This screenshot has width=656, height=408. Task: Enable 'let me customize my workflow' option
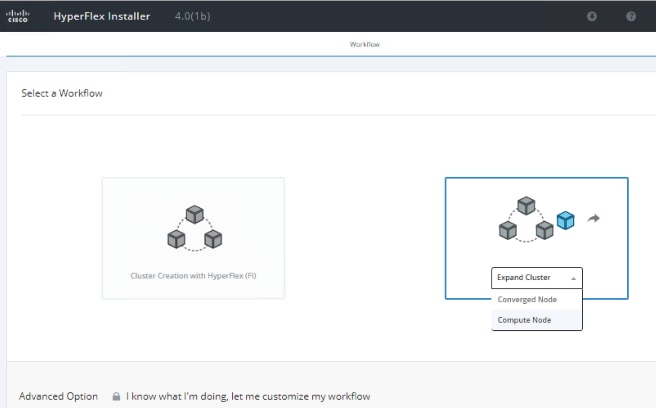pos(248,396)
